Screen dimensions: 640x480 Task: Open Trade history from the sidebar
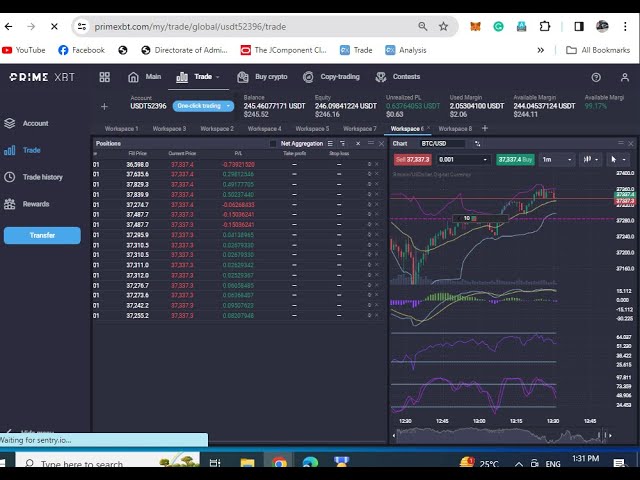(42, 177)
